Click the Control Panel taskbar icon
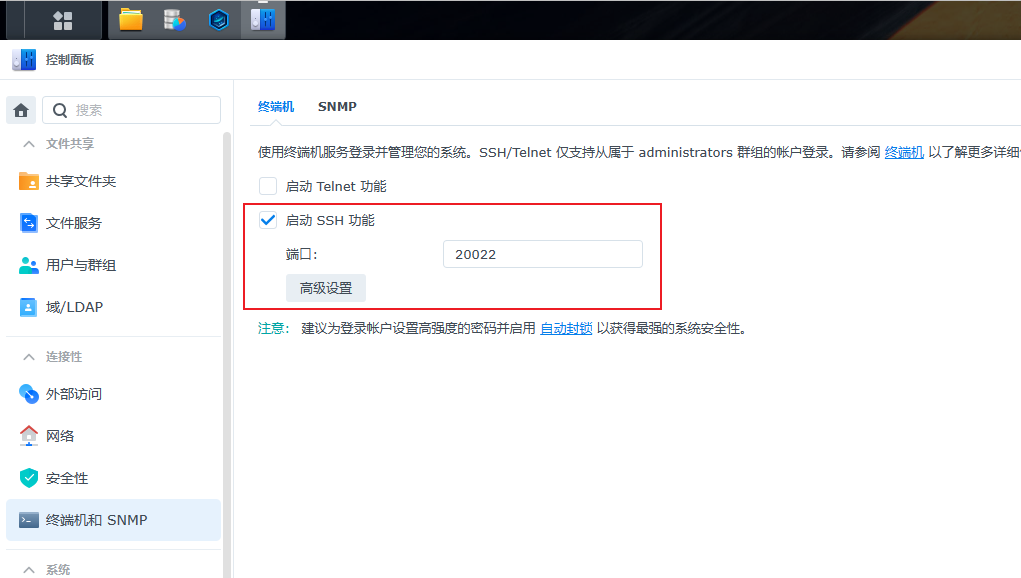Viewport: 1021px width, 578px height. 263,20
